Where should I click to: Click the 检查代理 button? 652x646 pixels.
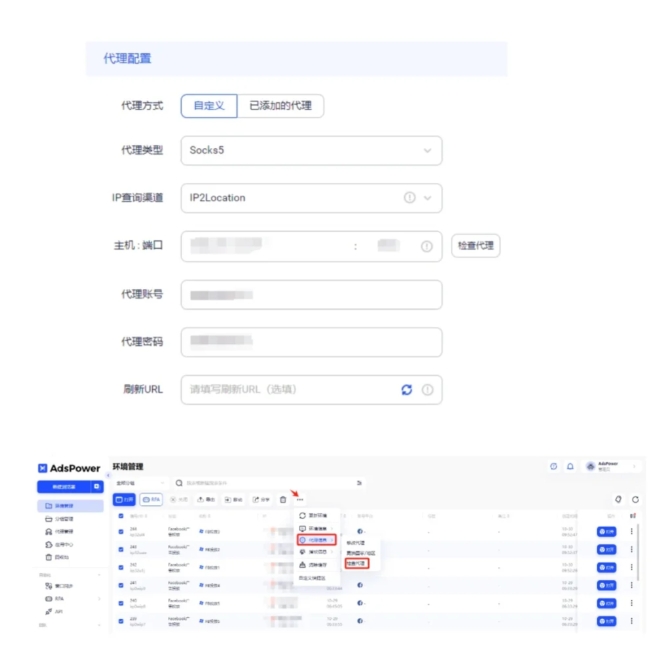[476, 246]
